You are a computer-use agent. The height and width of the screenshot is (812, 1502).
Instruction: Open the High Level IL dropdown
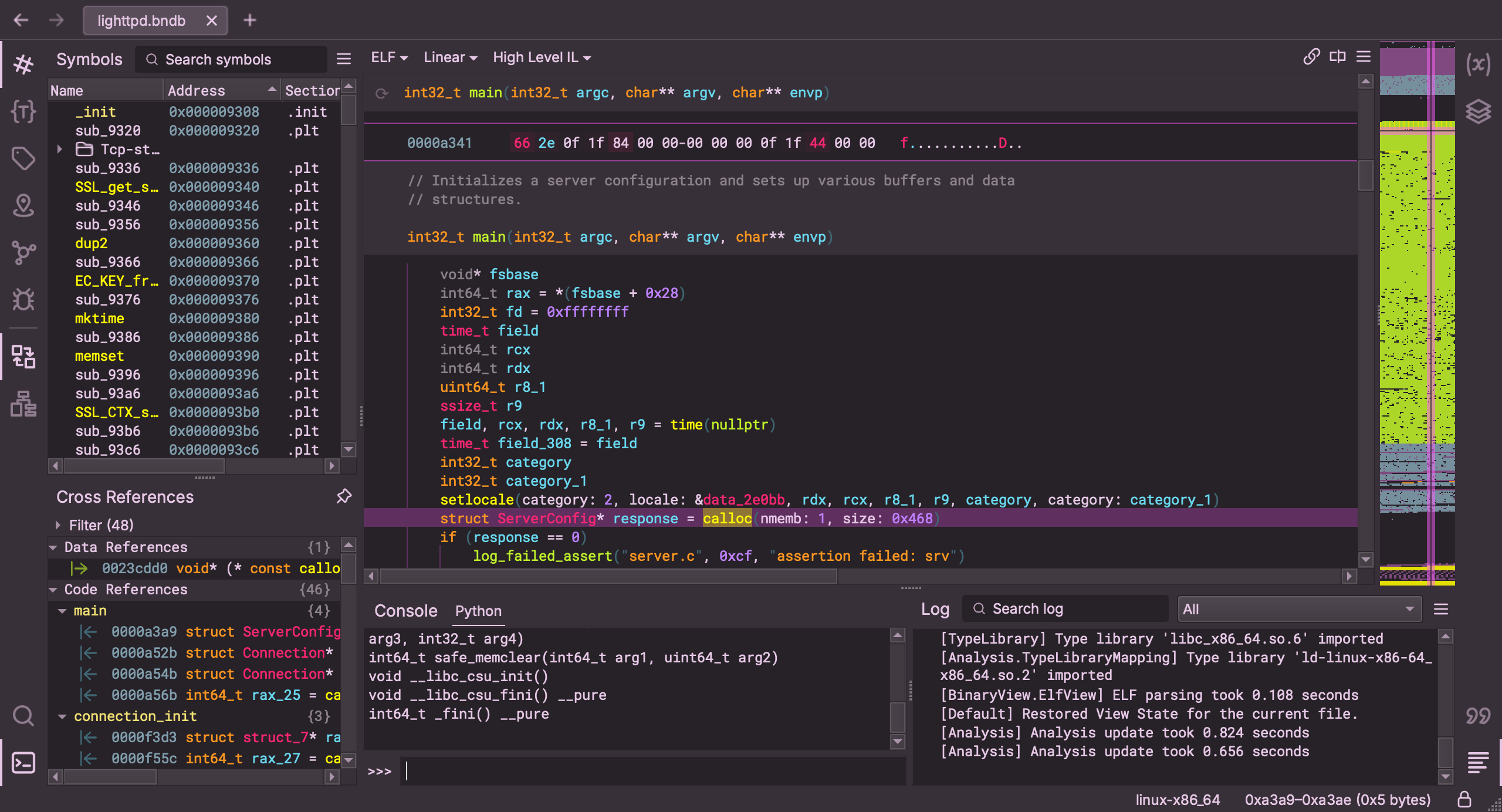point(542,57)
